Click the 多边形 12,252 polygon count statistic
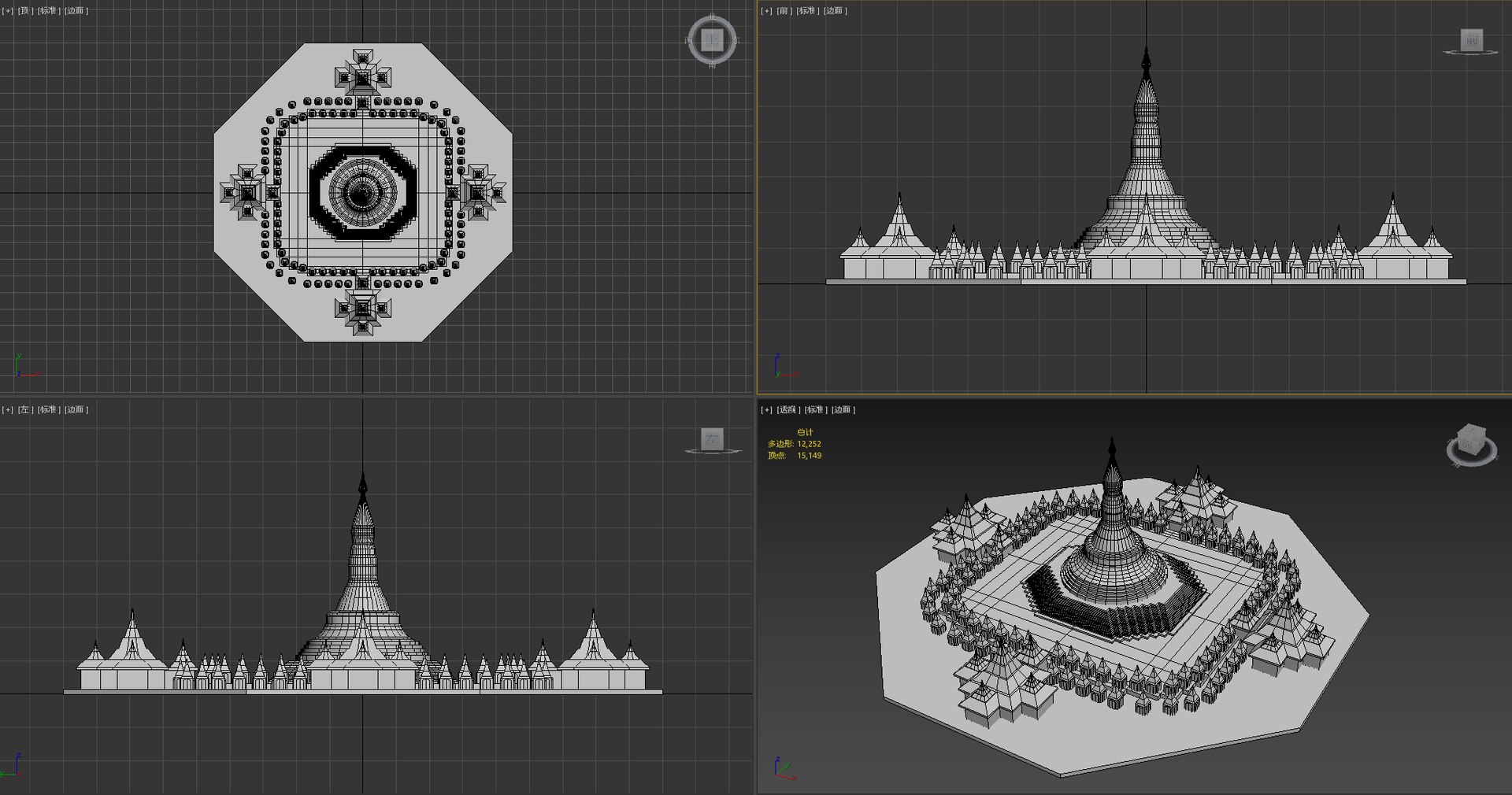1512x795 pixels. coord(795,444)
